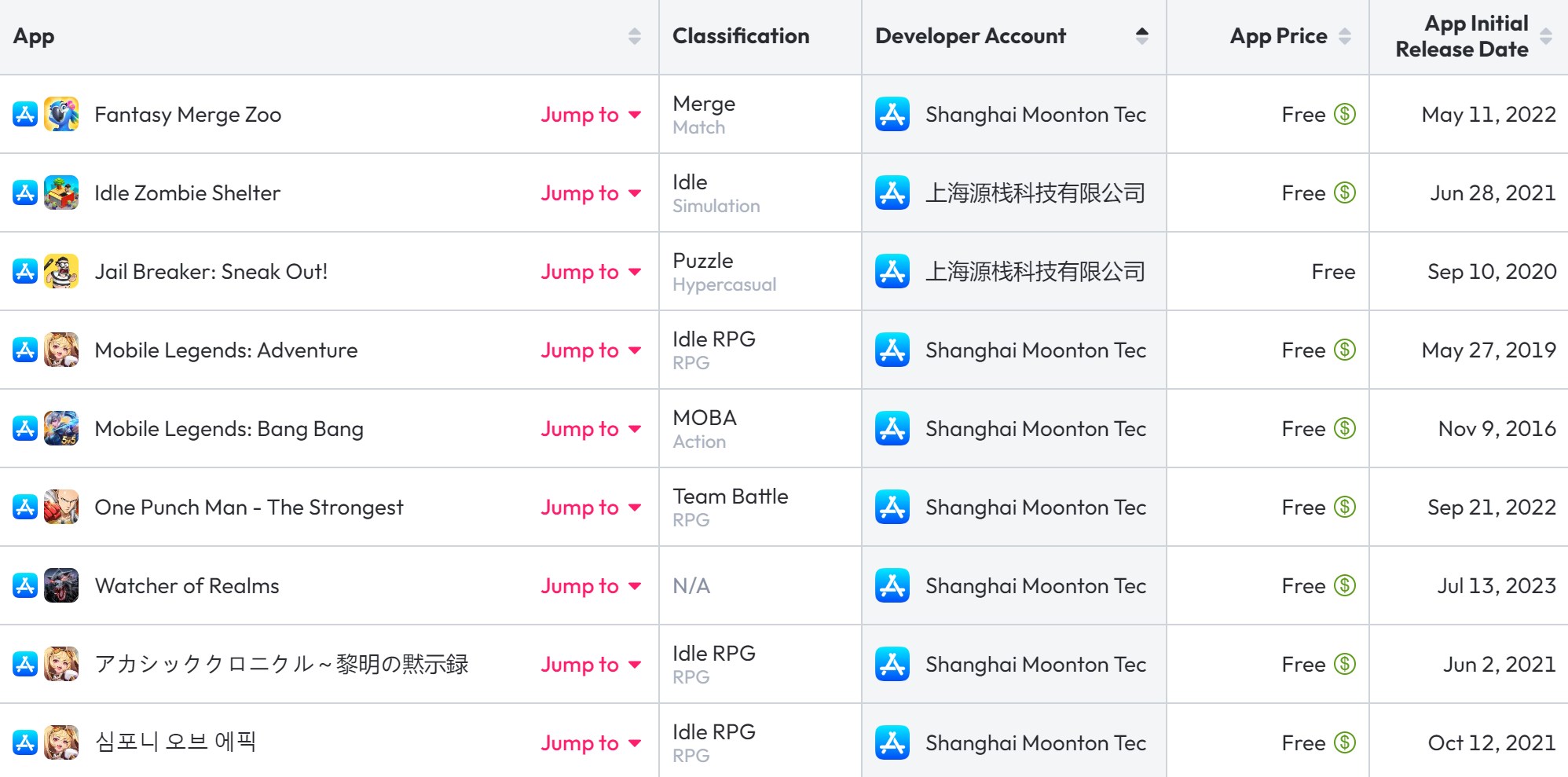Open Jump to dropdown for Idle Zombie Shelter

click(x=591, y=193)
